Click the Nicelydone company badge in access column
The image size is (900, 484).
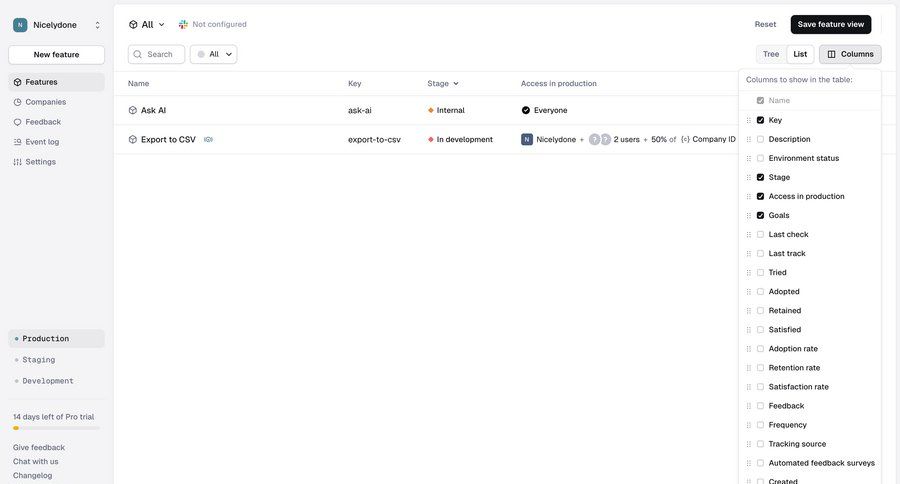(x=527, y=140)
